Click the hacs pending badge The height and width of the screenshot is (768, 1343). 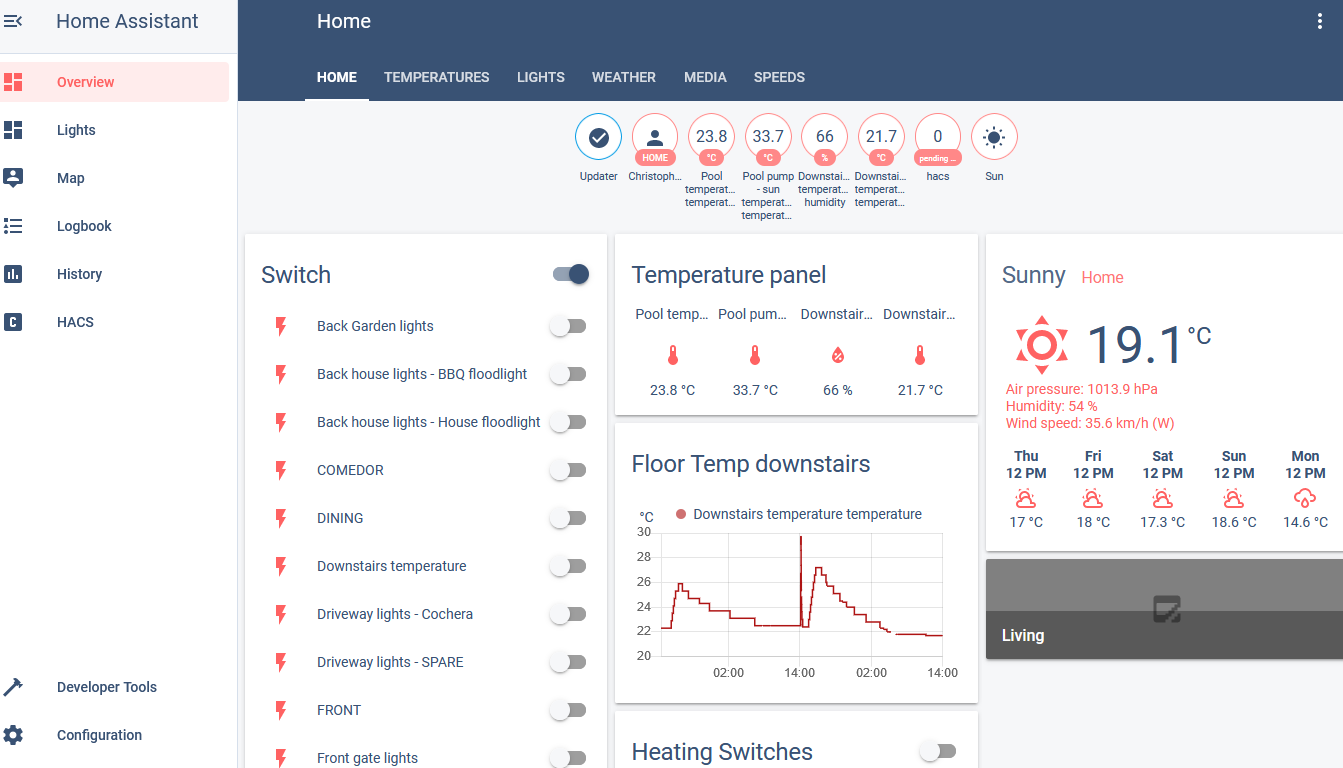[937, 137]
